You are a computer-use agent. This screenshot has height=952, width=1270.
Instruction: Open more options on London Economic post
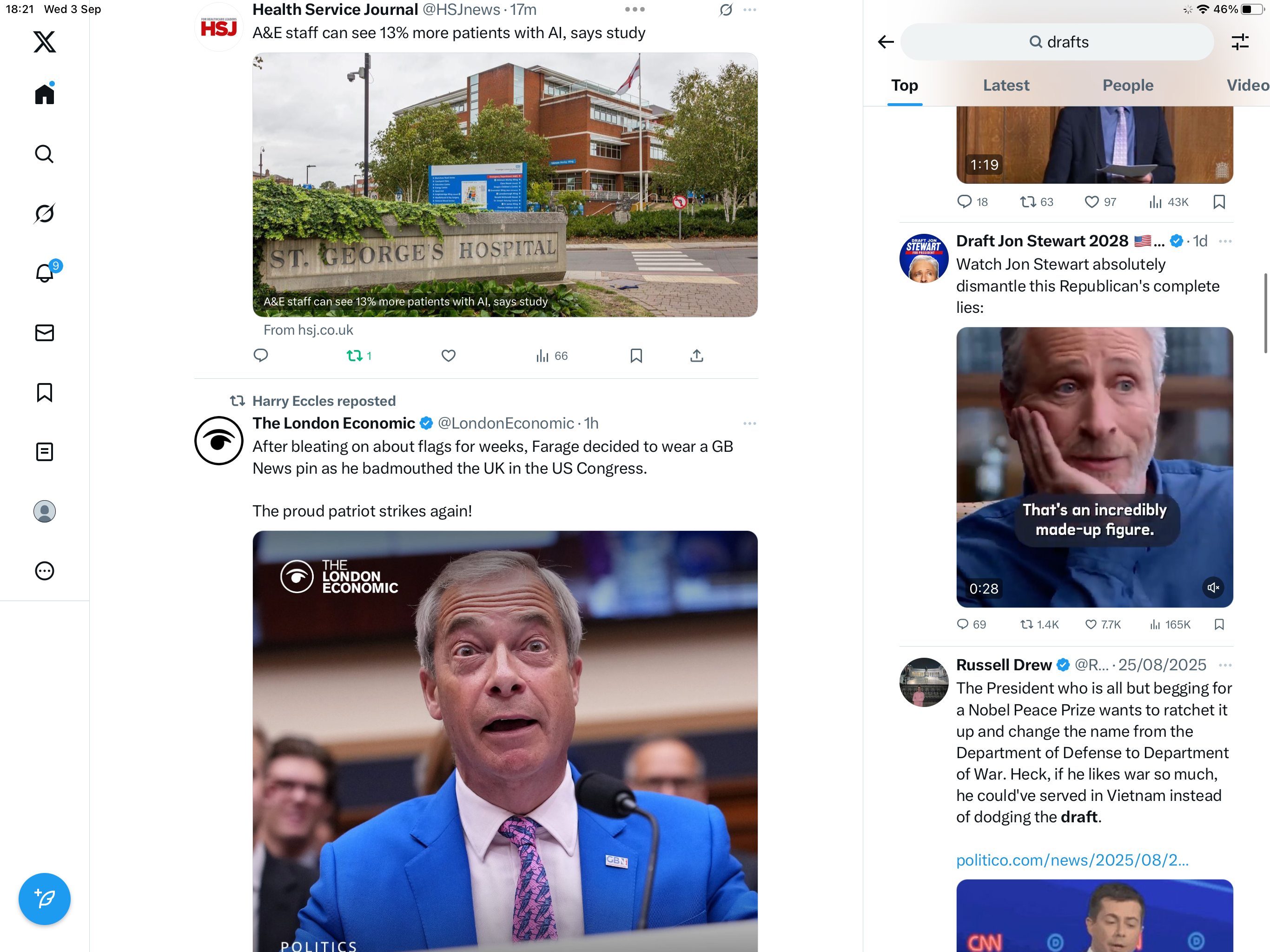tap(749, 424)
